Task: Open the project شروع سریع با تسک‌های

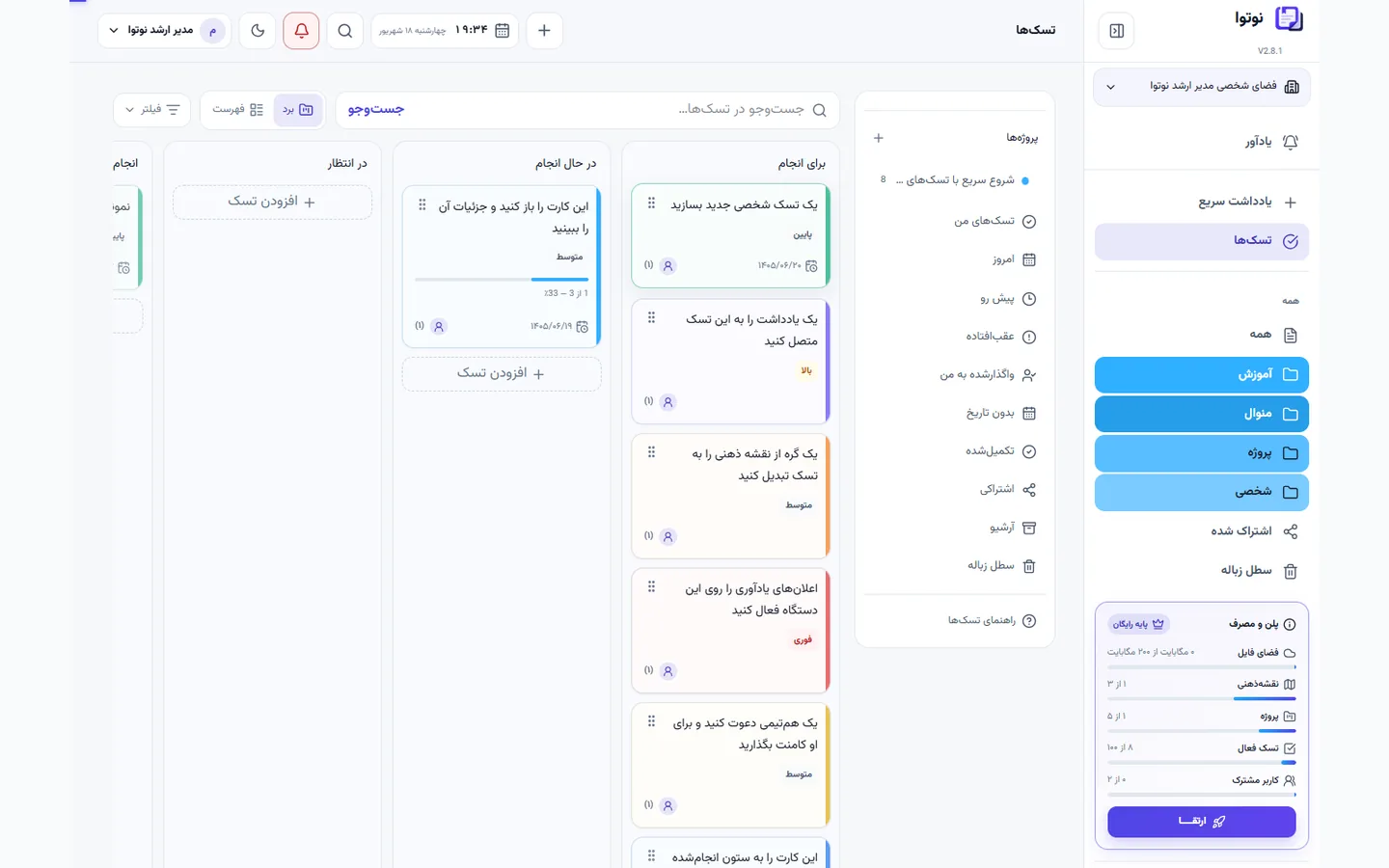Action: pos(955,180)
